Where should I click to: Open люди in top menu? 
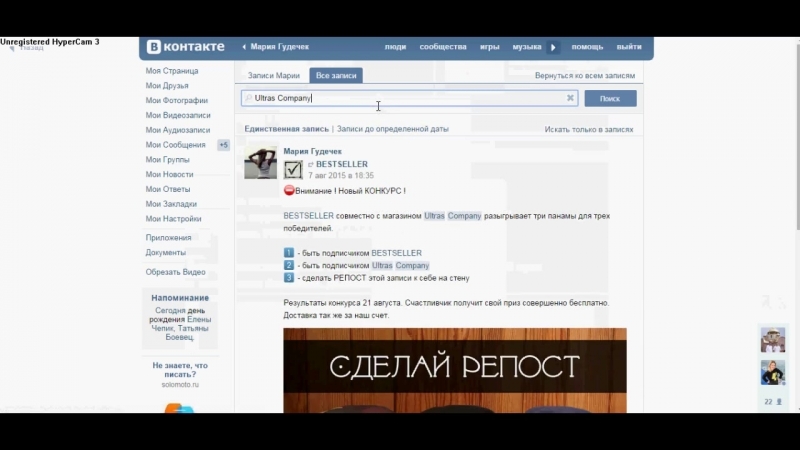point(395,47)
